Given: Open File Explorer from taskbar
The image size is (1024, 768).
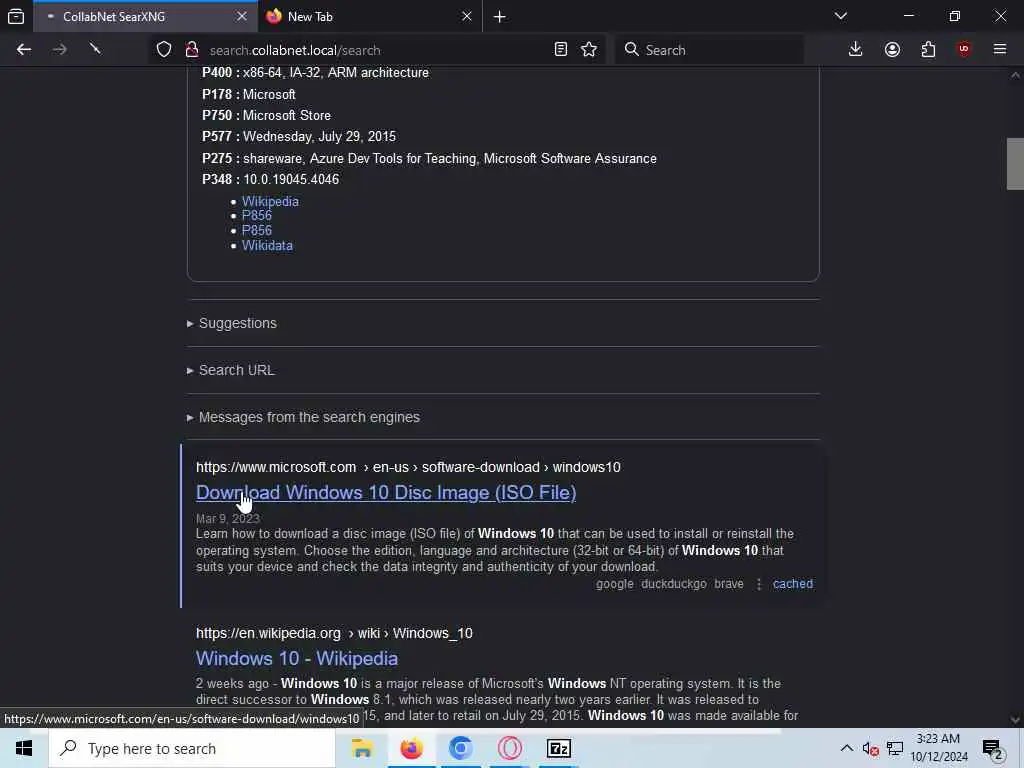Looking at the screenshot, I should coord(362,748).
